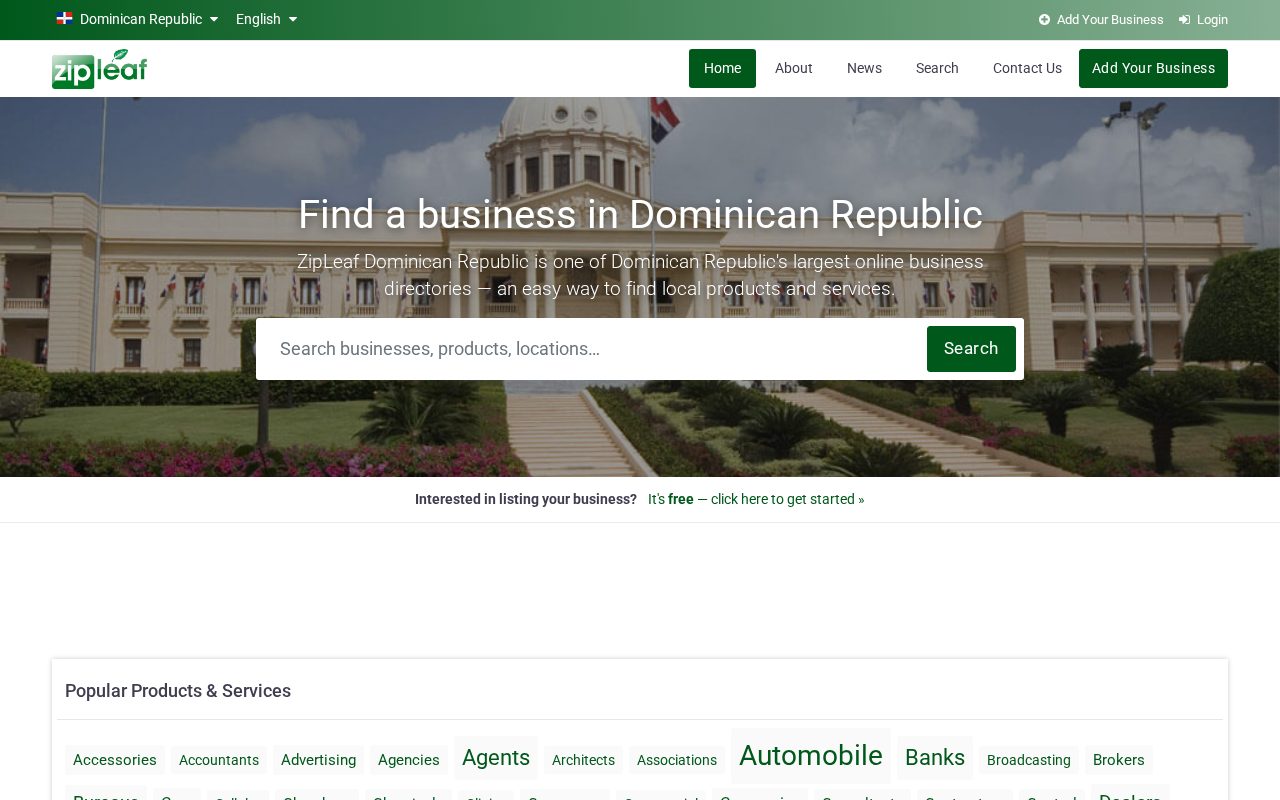Open the Agencies category tag
This screenshot has height=800, width=1280.
click(x=409, y=760)
